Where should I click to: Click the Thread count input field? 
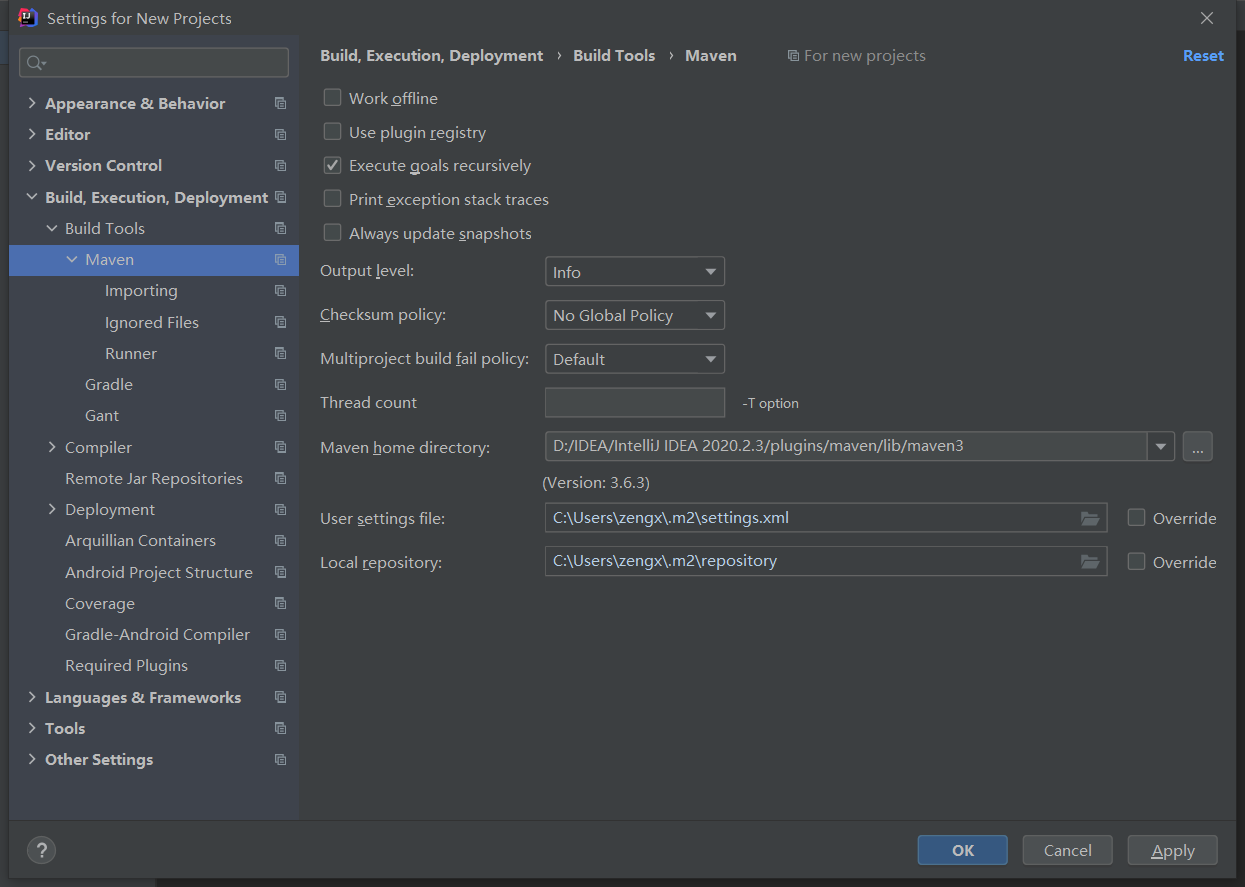635,402
